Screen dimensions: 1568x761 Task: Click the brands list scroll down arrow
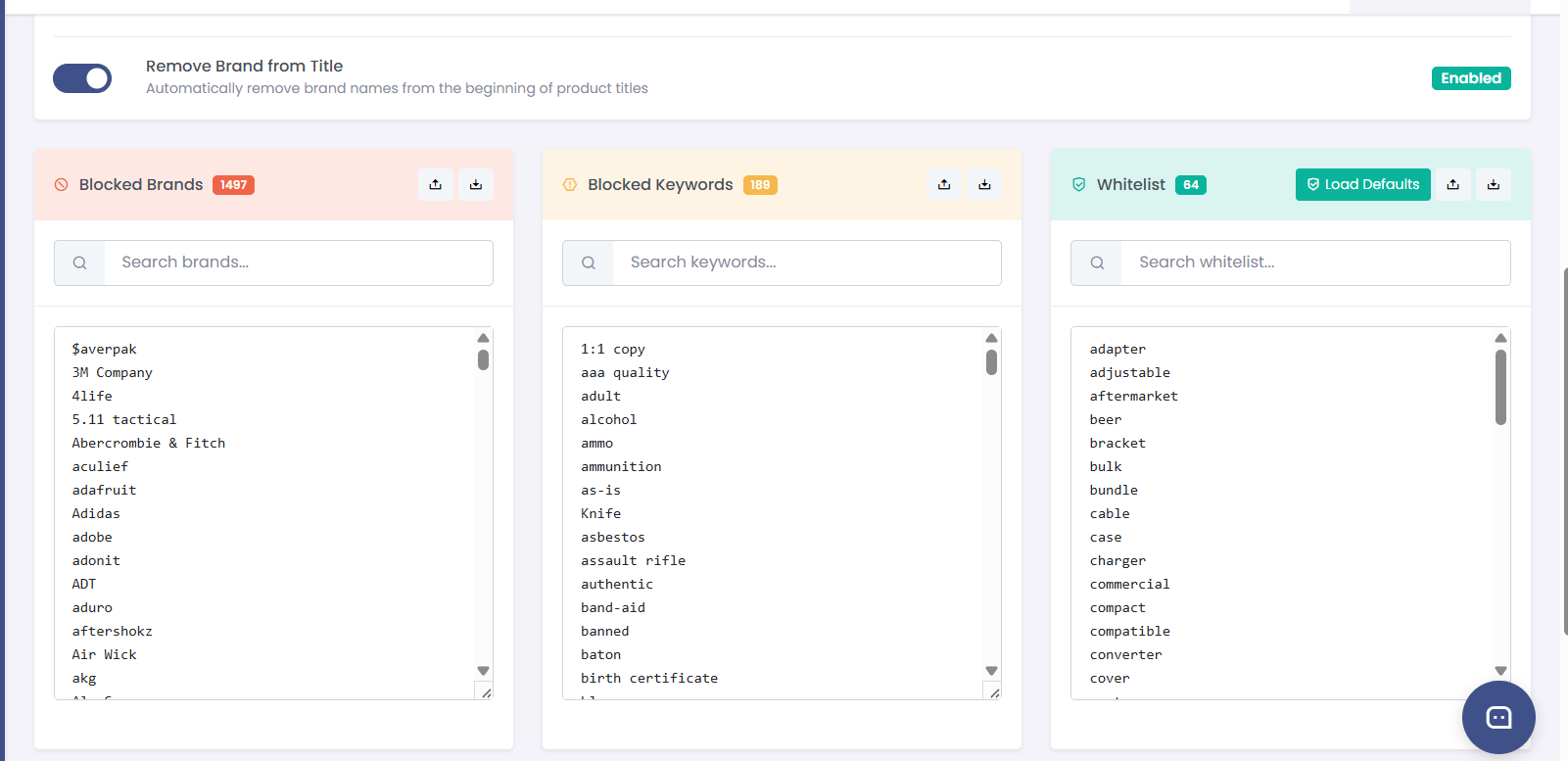tap(483, 671)
